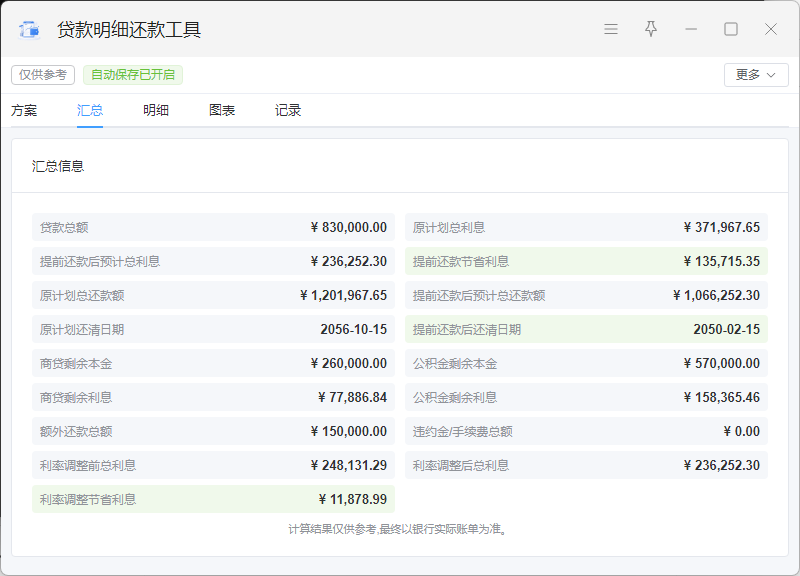Click the 商贷剩余本金 label

pyautogui.click(x=76, y=364)
